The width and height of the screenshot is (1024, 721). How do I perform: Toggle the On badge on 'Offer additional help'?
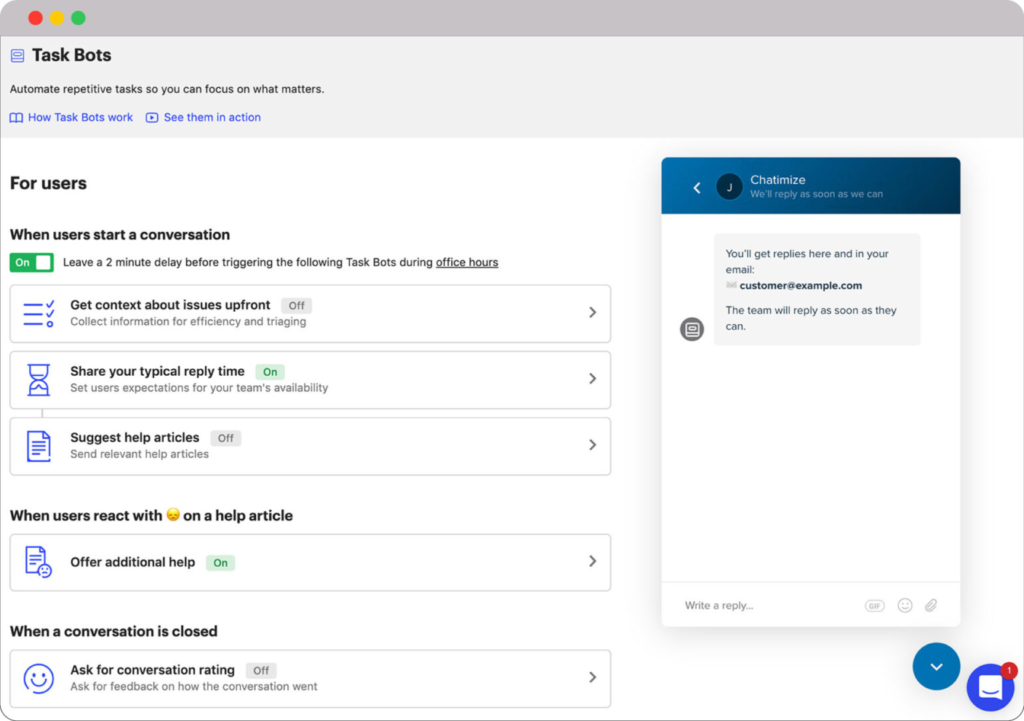pos(220,562)
